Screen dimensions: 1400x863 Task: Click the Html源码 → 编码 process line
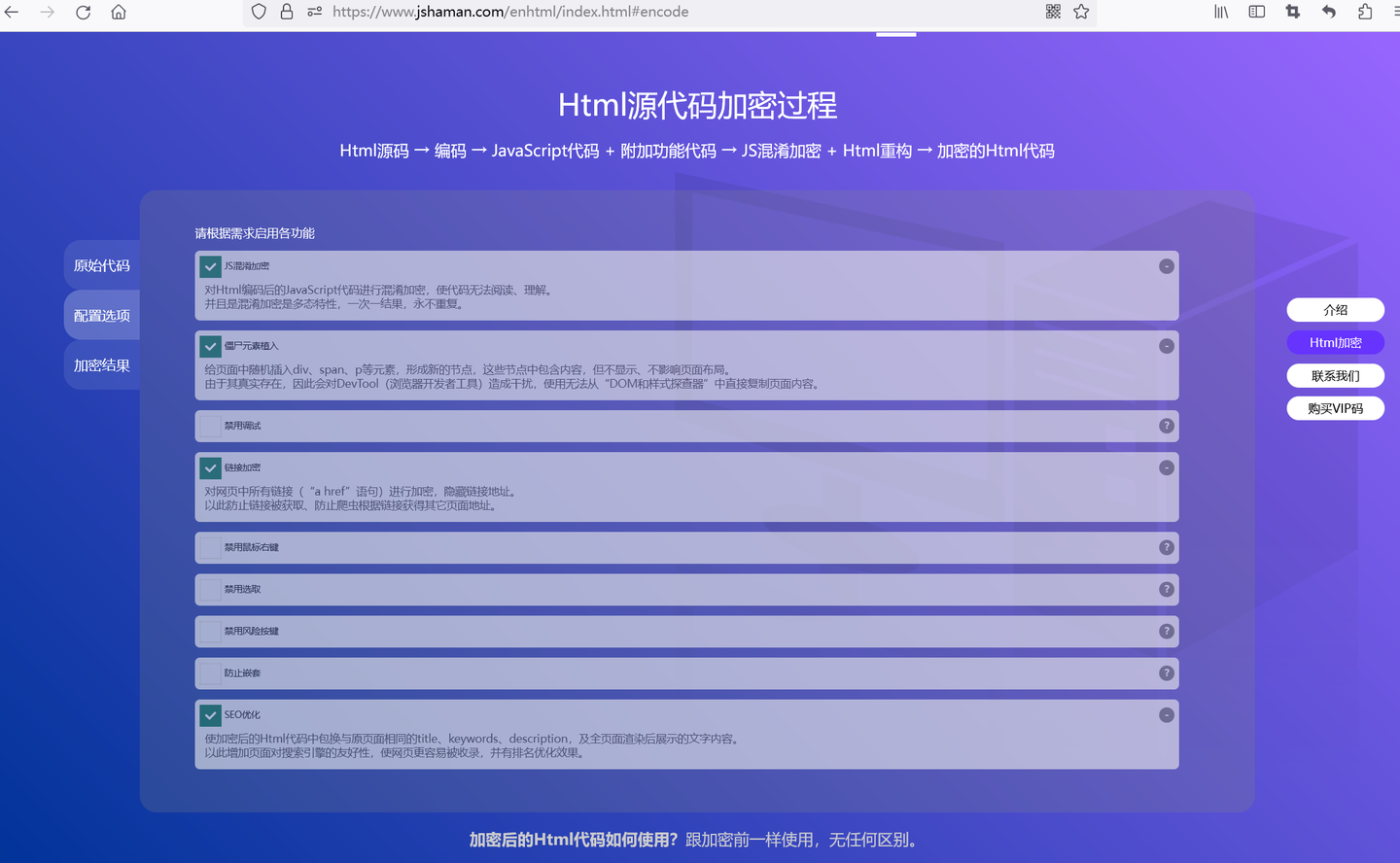tap(697, 151)
